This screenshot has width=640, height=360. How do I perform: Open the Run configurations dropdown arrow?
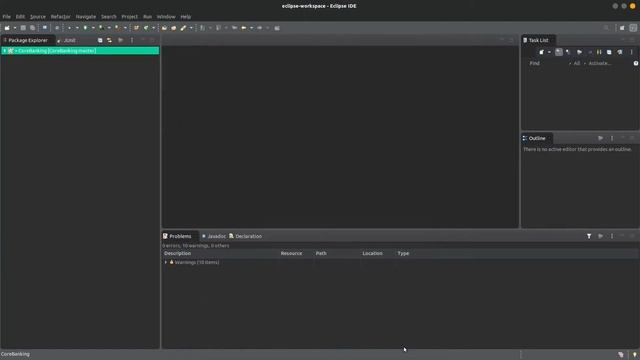(x=93, y=28)
